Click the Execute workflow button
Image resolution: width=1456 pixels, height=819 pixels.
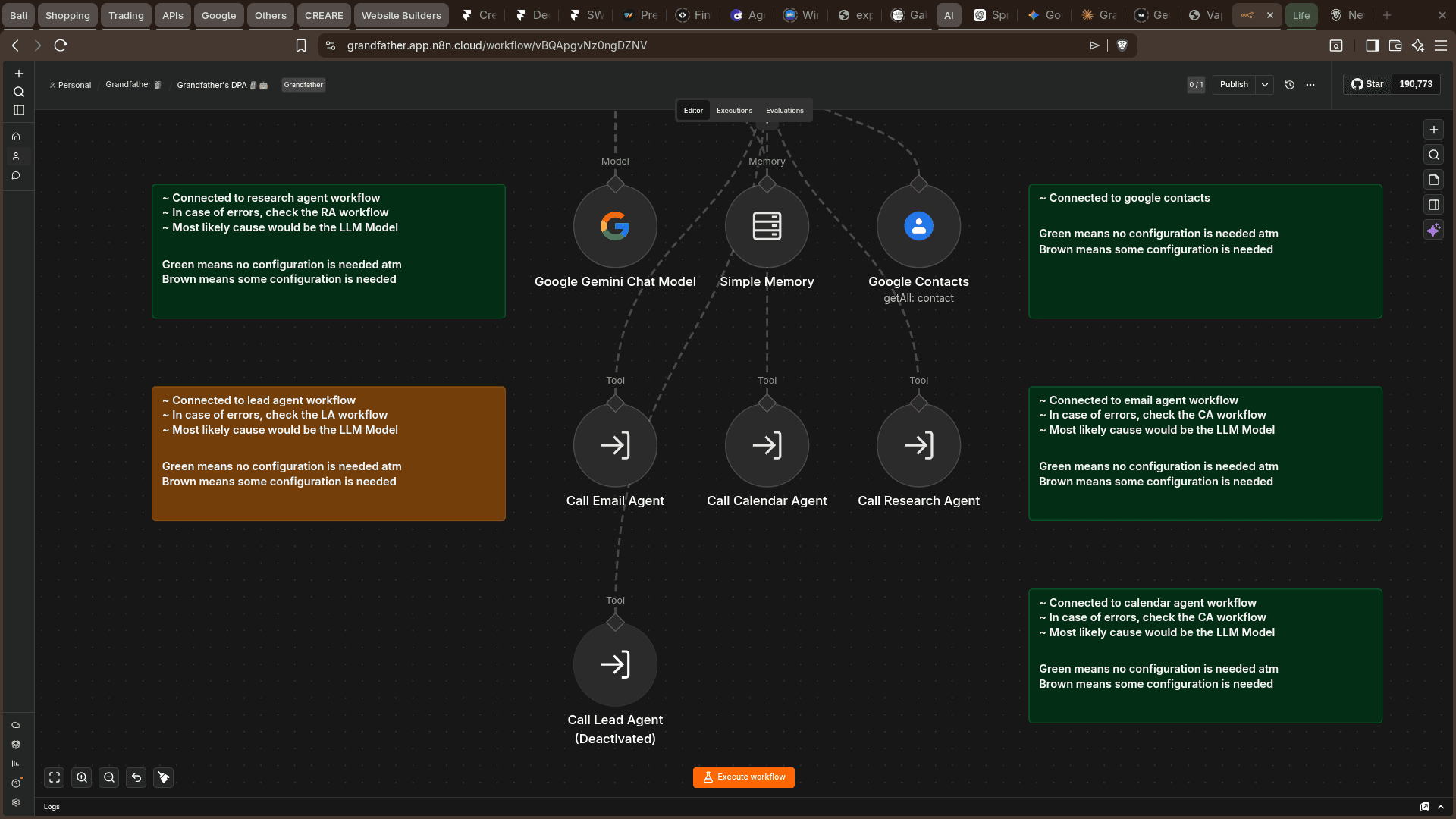(x=743, y=777)
